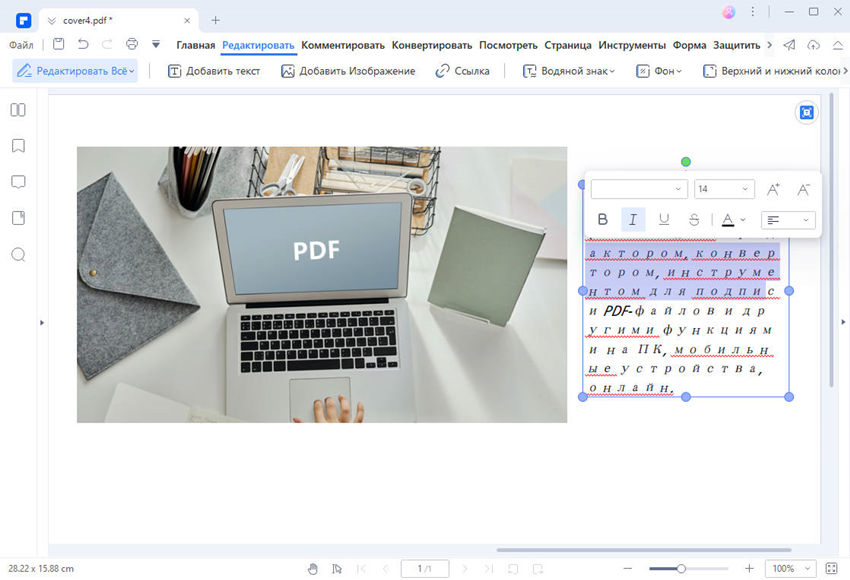850x580 pixels.
Task: Click the laptop photo image
Action: click(322, 285)
